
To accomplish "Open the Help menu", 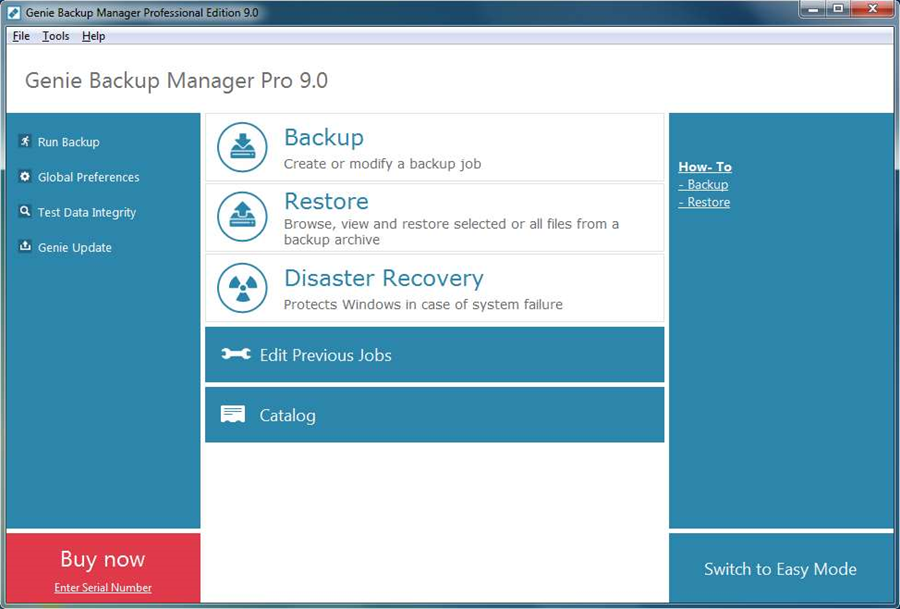I will click(x=93, y=36).
